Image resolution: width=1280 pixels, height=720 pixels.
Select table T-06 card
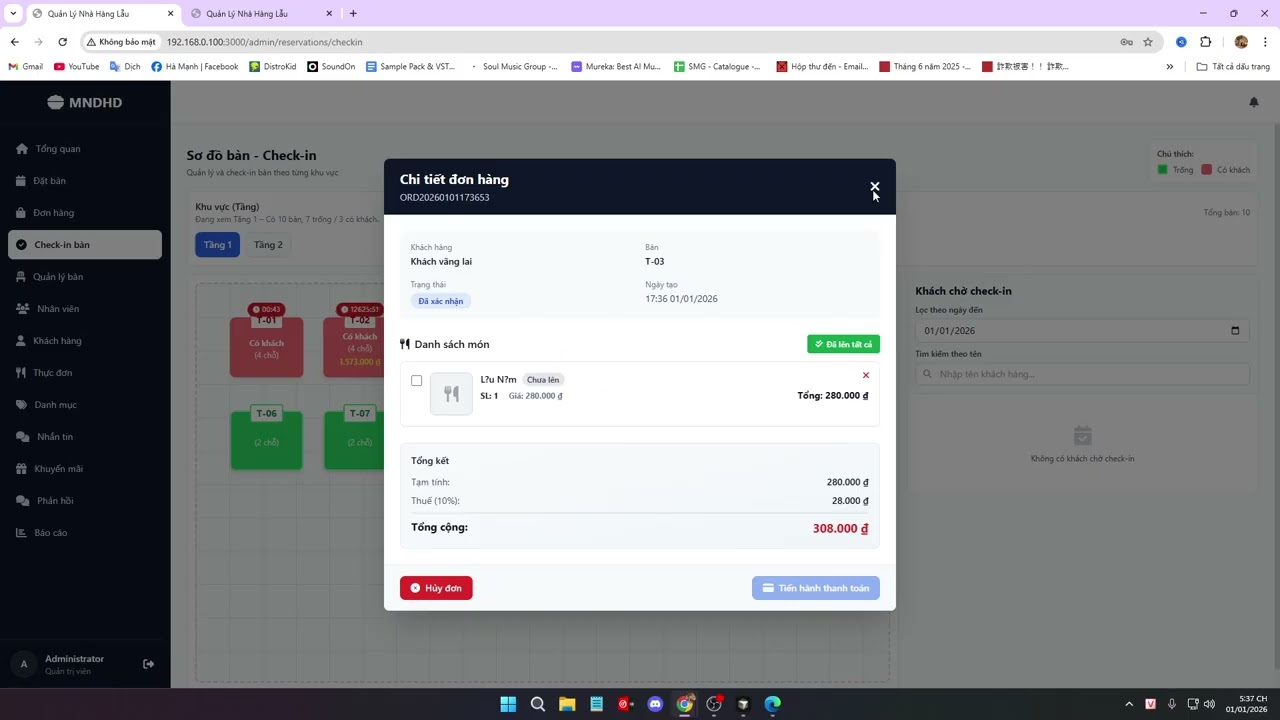pos(266,440)
